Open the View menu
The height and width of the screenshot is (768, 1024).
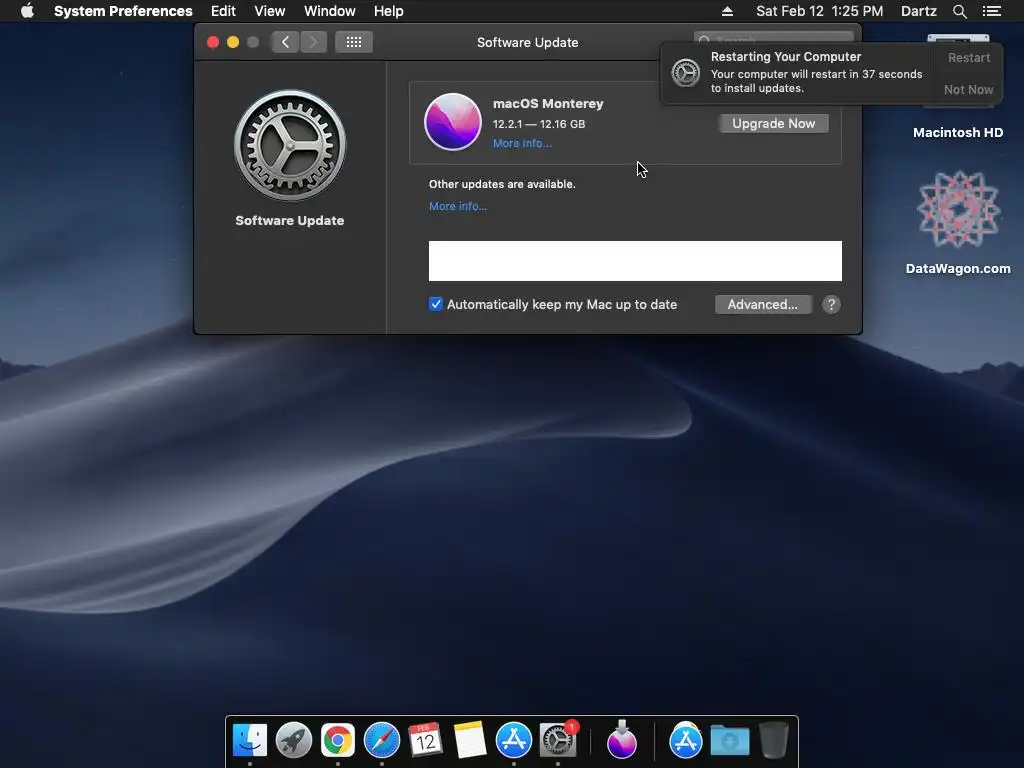coord(270,11)
